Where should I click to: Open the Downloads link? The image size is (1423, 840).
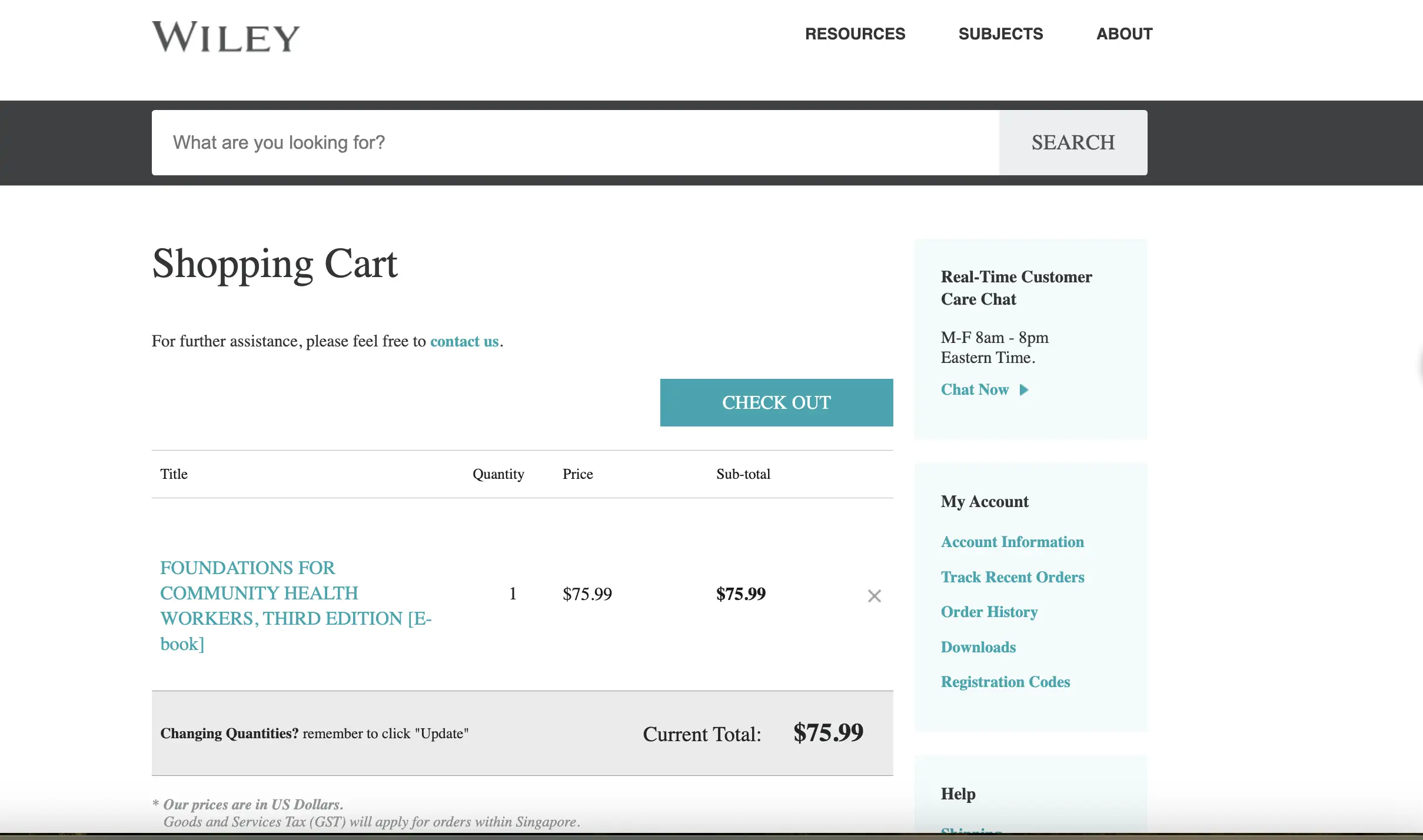coord(978,647)
